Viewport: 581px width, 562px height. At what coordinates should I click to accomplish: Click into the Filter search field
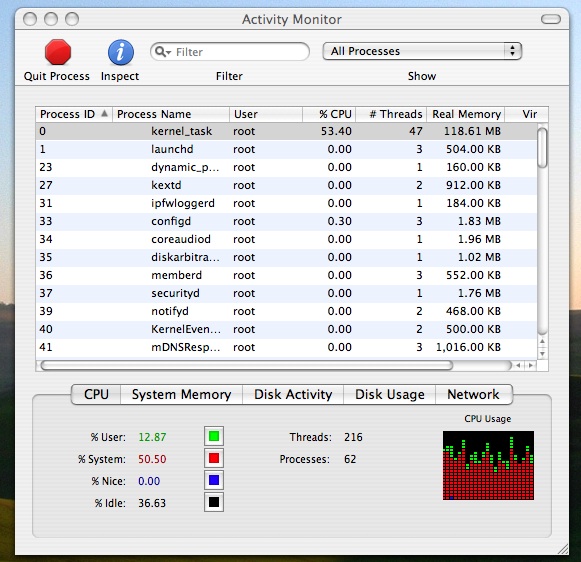[230, 51]
